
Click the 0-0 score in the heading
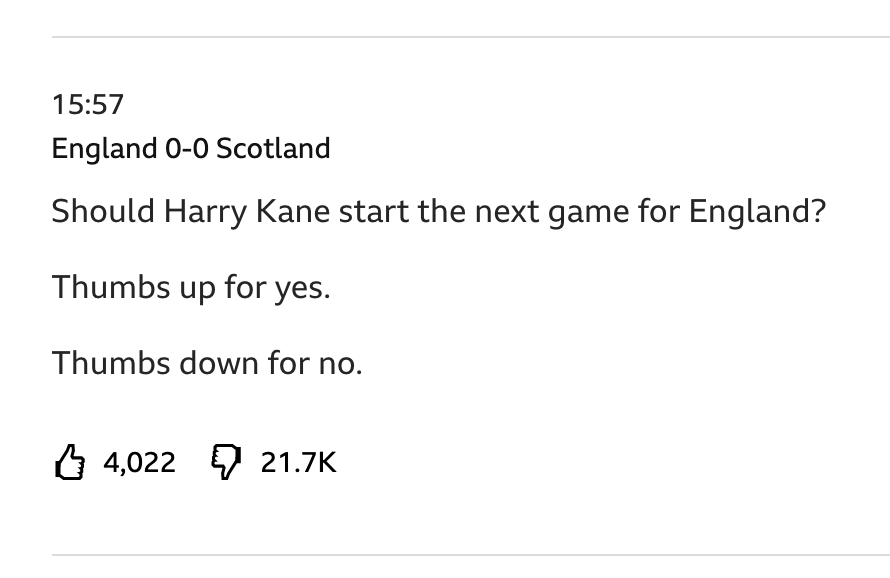(x=187, y=149)
